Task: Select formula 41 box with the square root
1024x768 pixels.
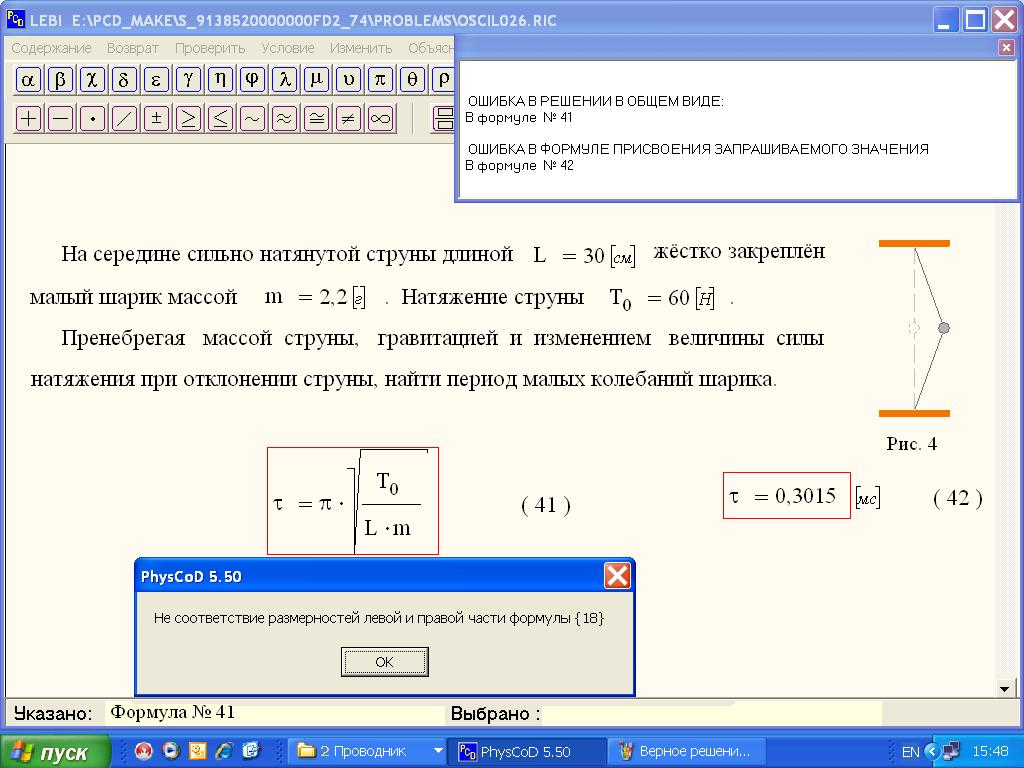Action: click(352, 501)
